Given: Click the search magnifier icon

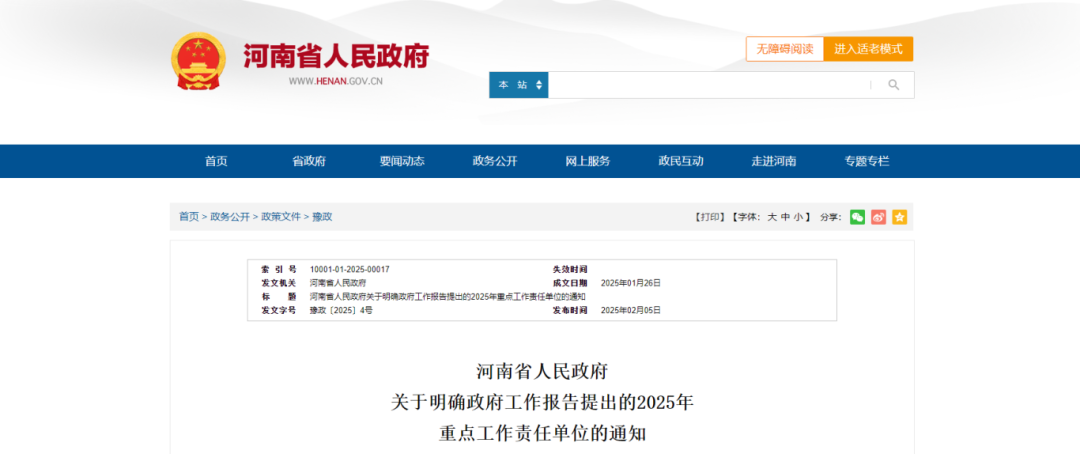Looking at the screenshot, I should pyautogui.click(x=893, y=85).
